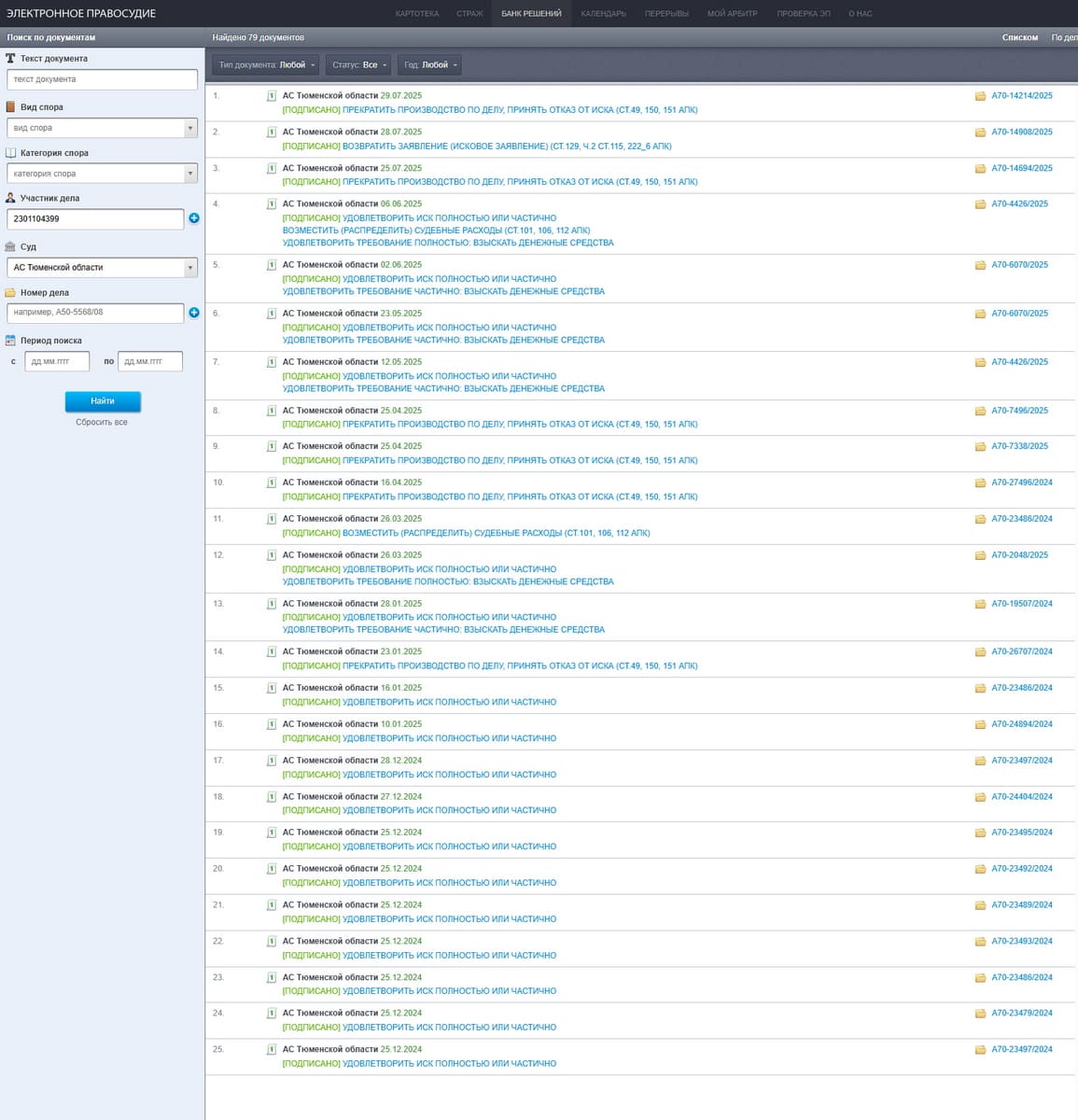Image resolution: width=1078 pixels, height=1120 pixels.
Task: Open 'Календарь' in the top menu
Action: point(603,14)
